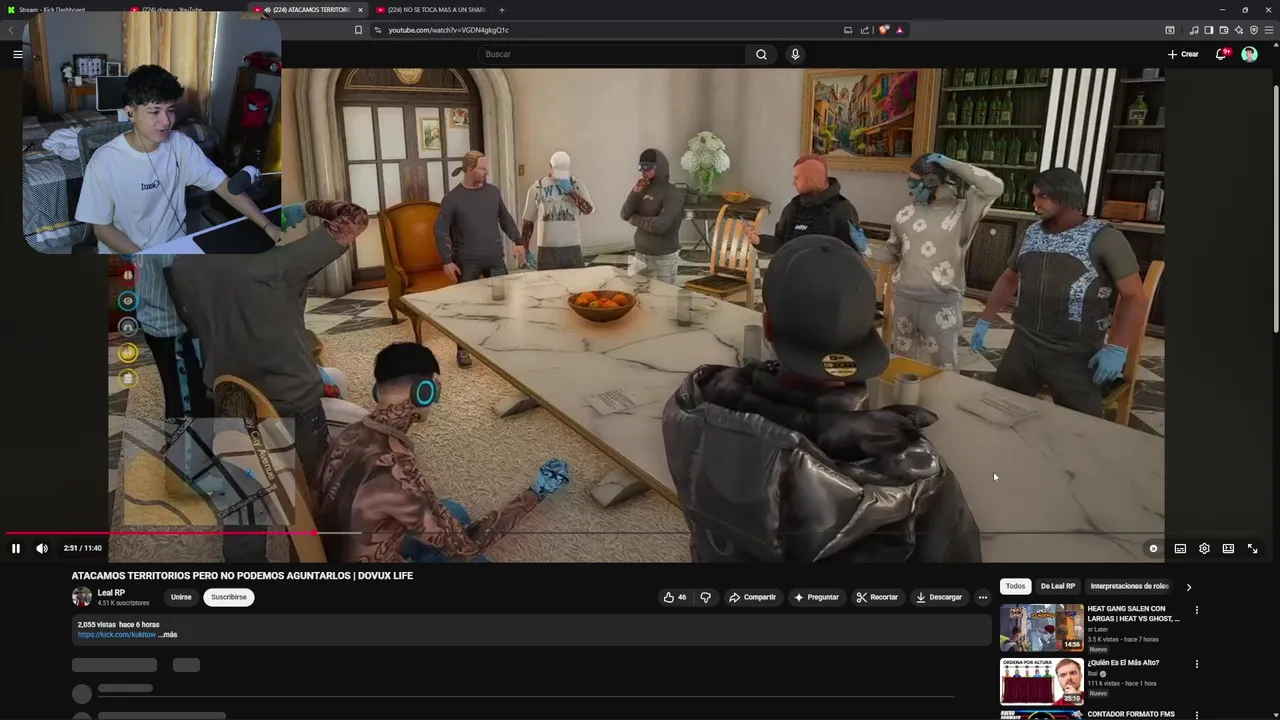Select the Interpretaciones de roles chip
The image size is (1280, 720).
pyautogui.click(x=1129, y=586)
